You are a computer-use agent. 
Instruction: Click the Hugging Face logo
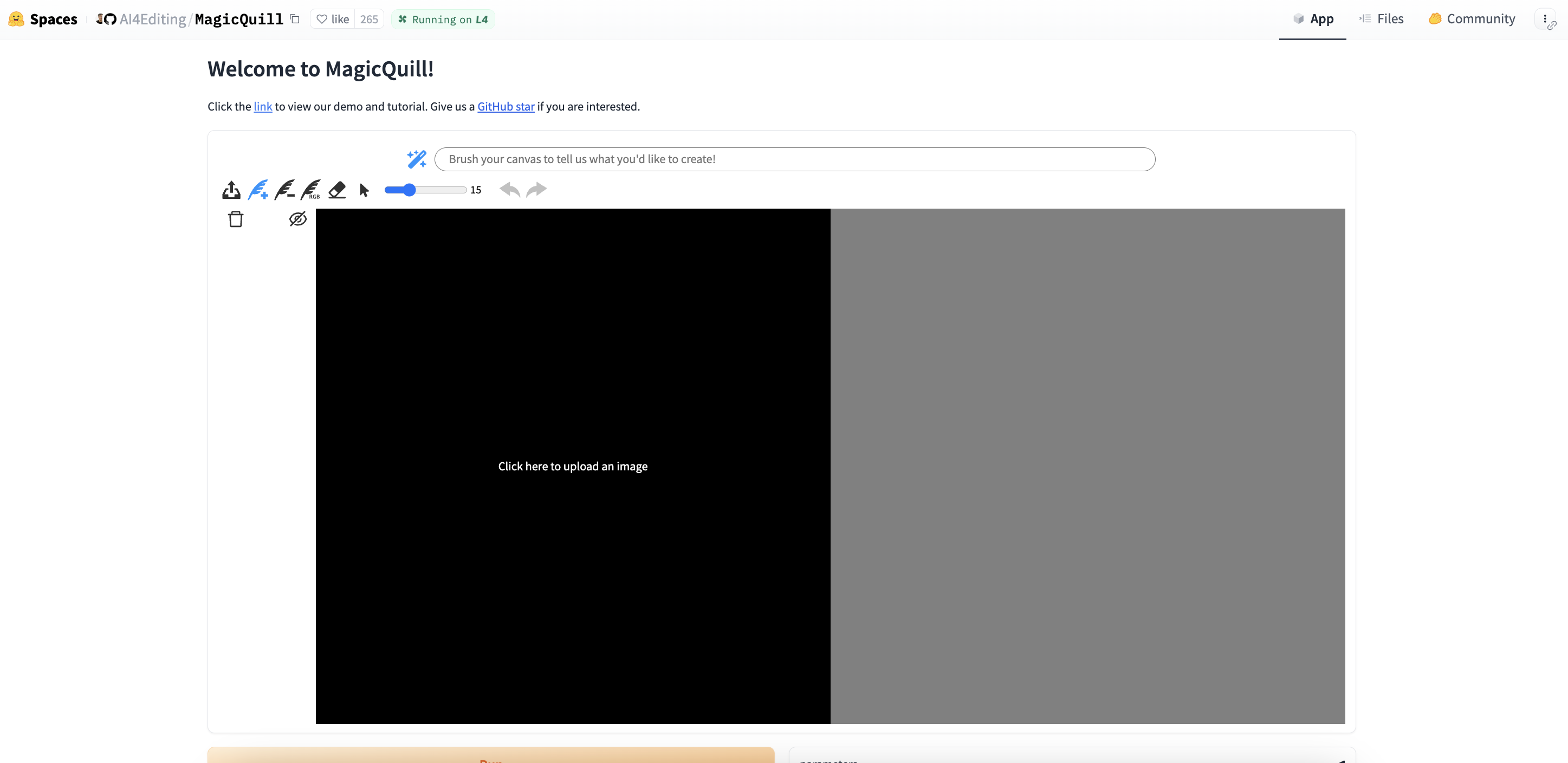pyautogui.click(x=16, y=19)
